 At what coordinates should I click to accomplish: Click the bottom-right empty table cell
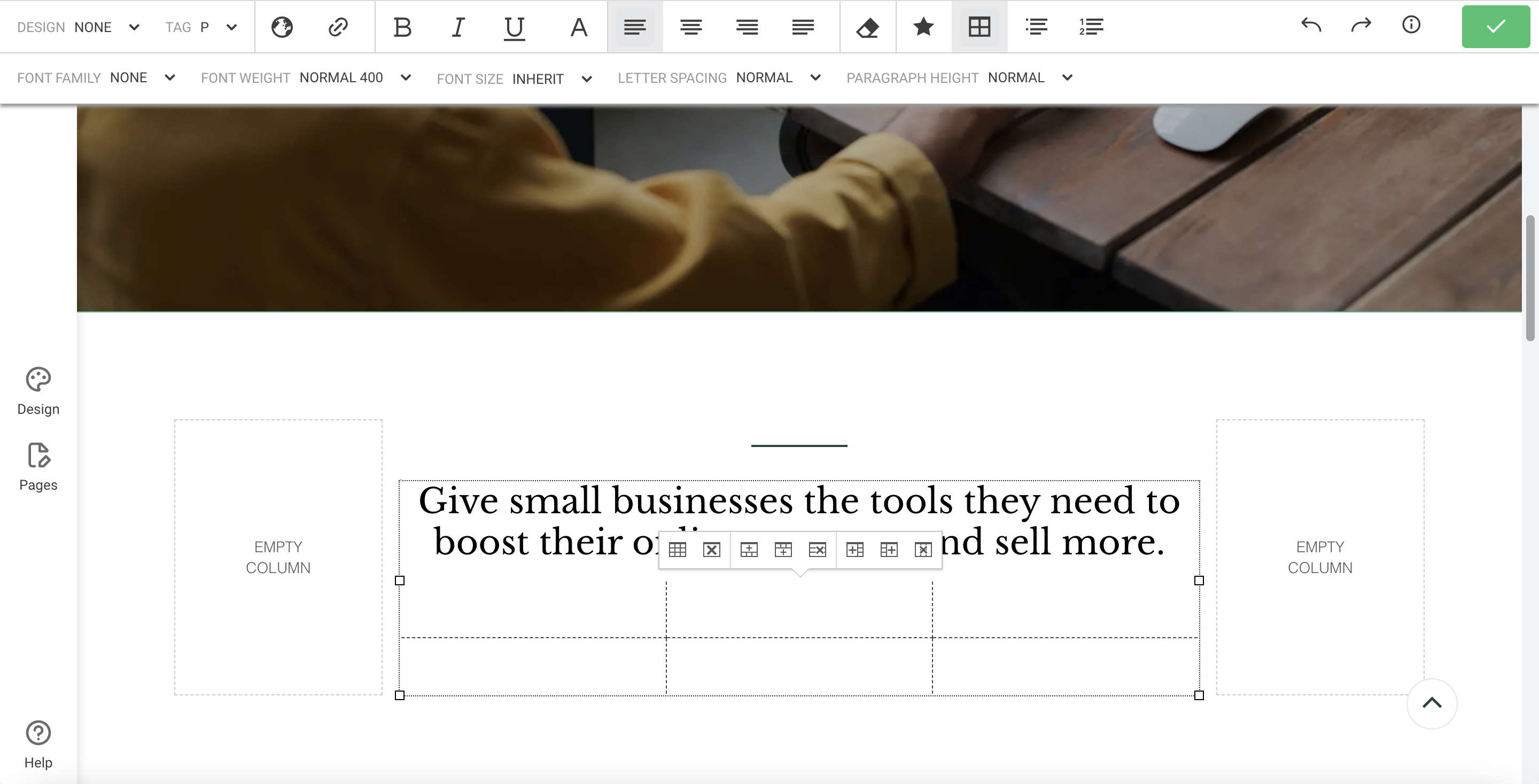coord(1066,667)
